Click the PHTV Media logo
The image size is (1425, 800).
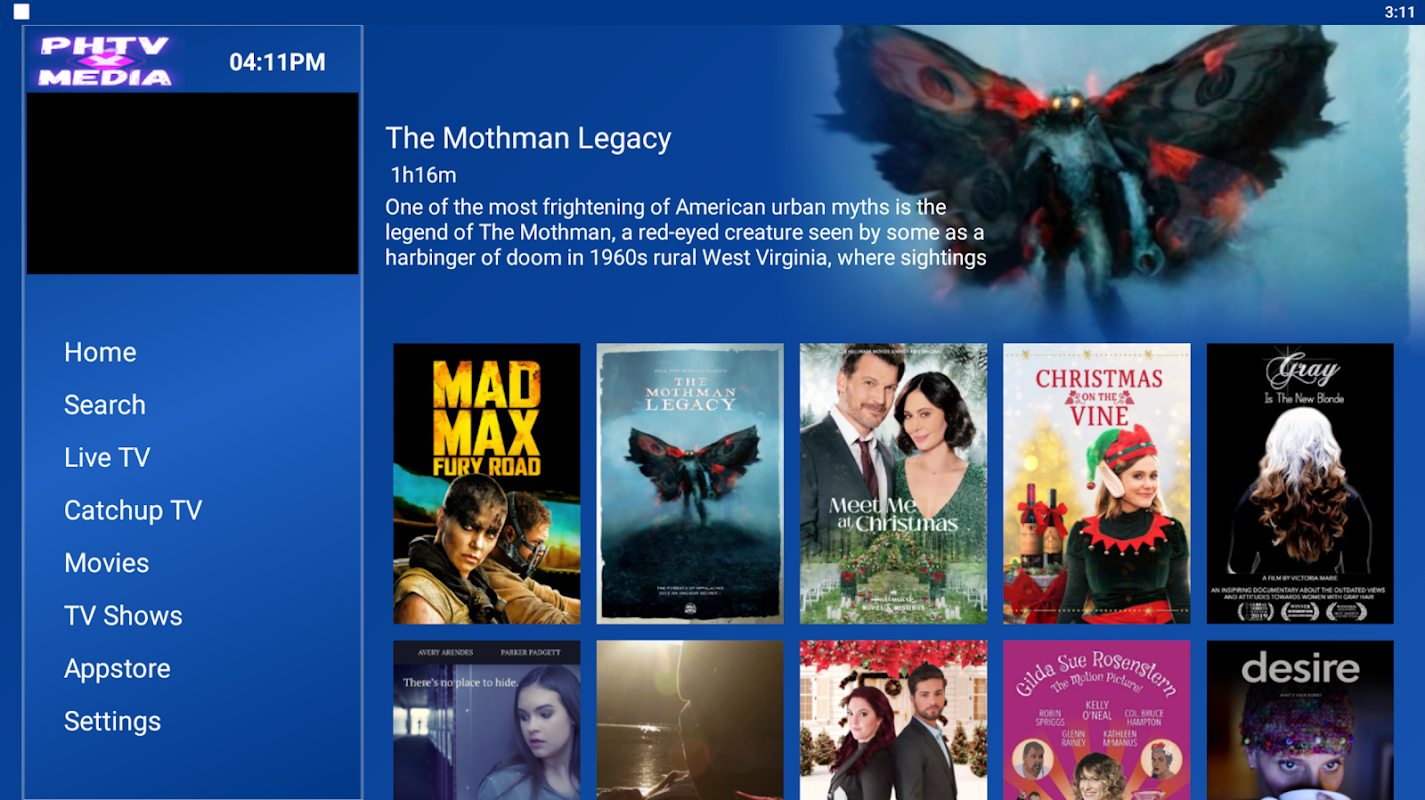tap(105, 61)
